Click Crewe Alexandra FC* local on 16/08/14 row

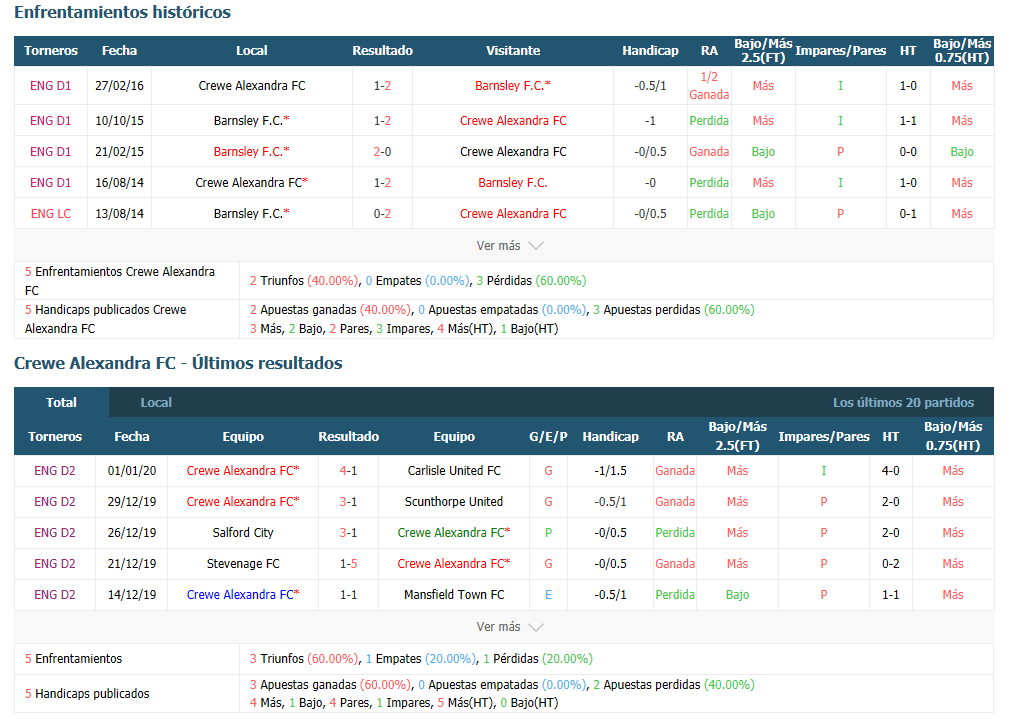pos(251,182)
